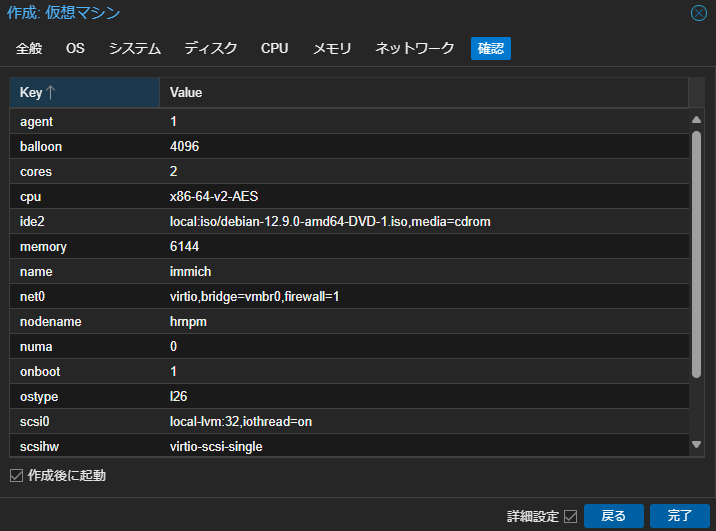Toggle the 作成後に起動 checkbox
The height and width of the screenshot is (531, 716).
pyautogui.click(x=16, y=475)
